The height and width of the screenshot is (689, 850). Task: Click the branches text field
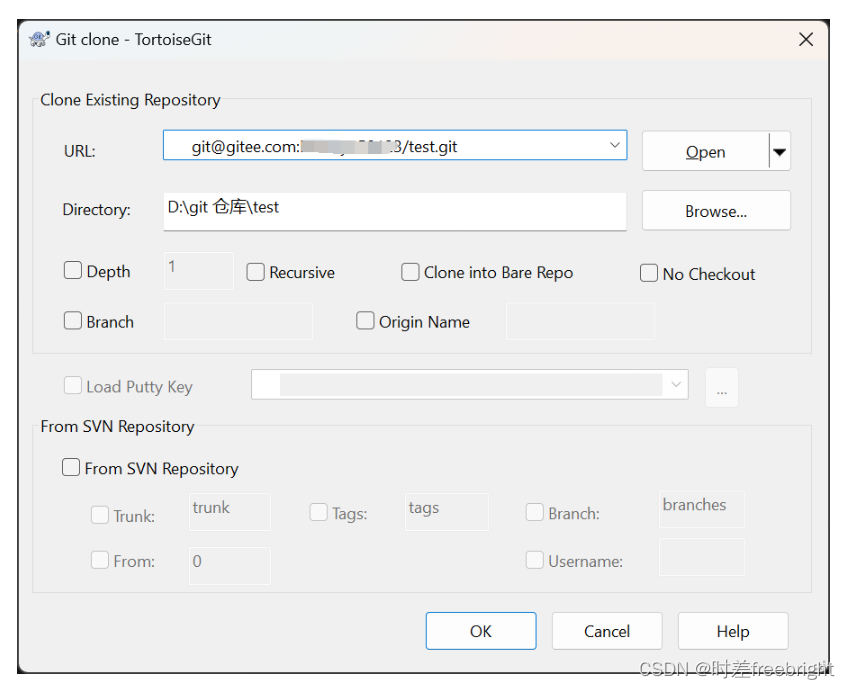[701, 509]
